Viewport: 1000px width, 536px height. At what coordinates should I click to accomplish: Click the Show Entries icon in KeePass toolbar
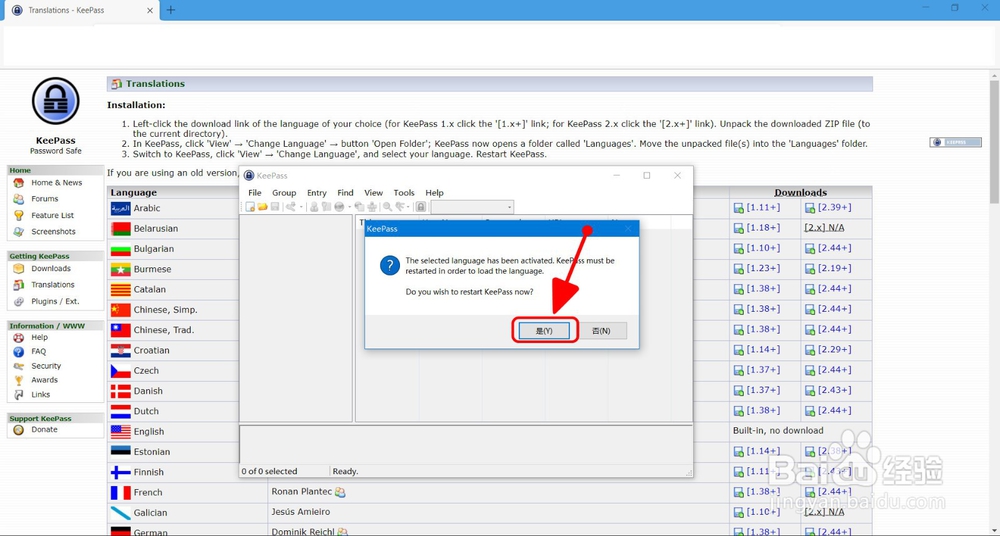(401, 207)
